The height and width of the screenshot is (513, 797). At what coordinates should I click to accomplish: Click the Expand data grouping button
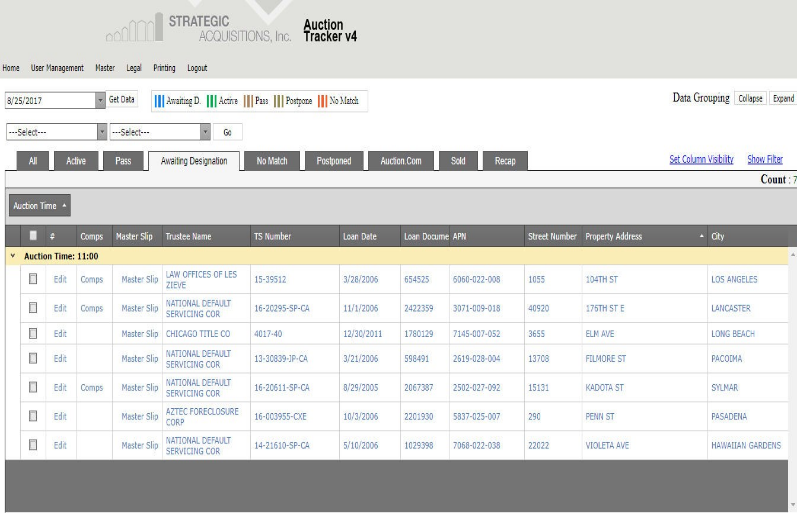[x=783, y=99]
